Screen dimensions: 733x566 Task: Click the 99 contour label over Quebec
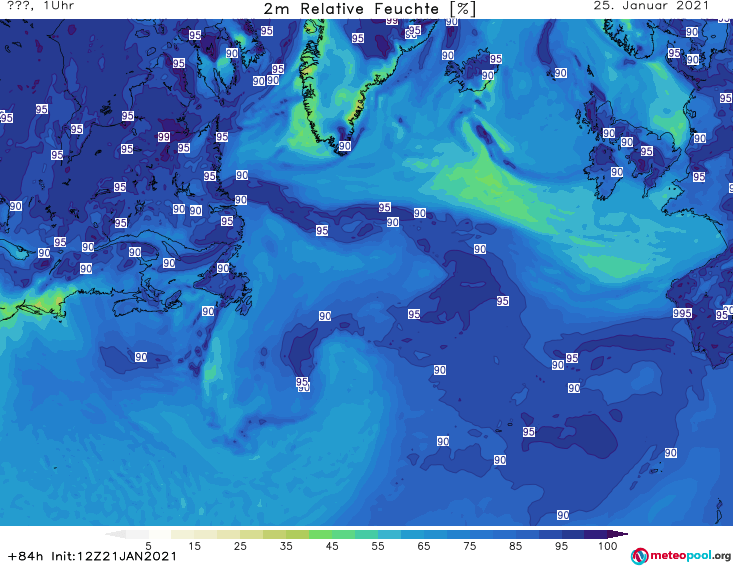click(x=164, y=137)
